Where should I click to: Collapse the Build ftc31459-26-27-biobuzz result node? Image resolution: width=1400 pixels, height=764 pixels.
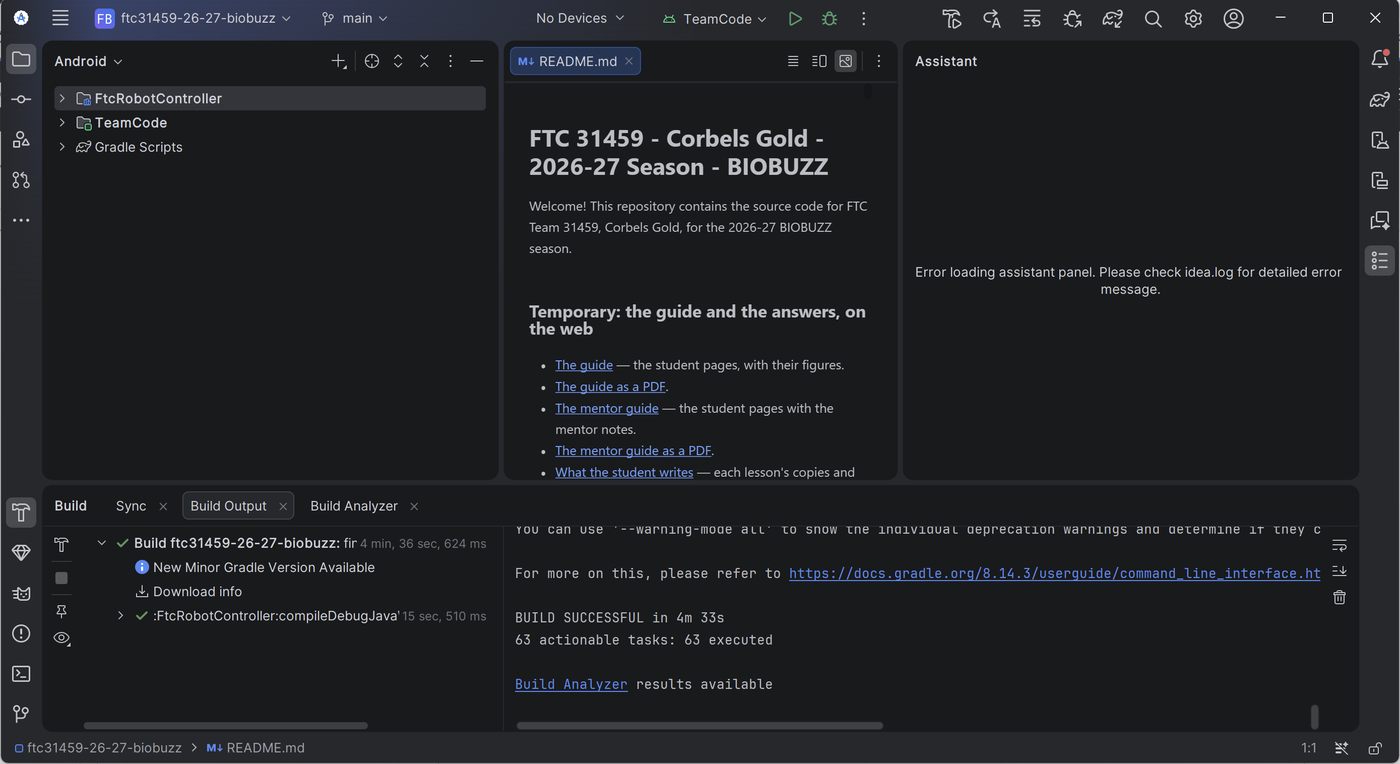pyautogui.click(x=101, y=543)
